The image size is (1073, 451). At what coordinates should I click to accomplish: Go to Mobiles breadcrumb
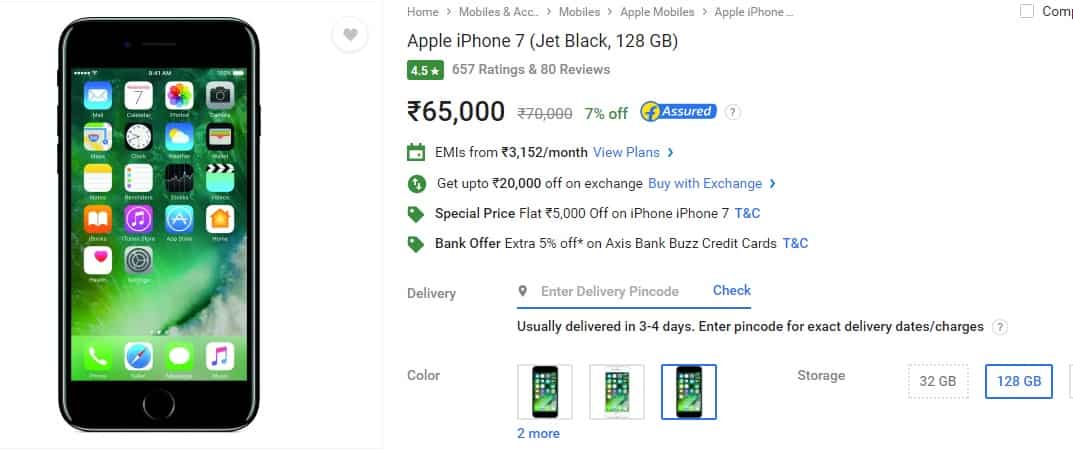click(x=579, y=12)
